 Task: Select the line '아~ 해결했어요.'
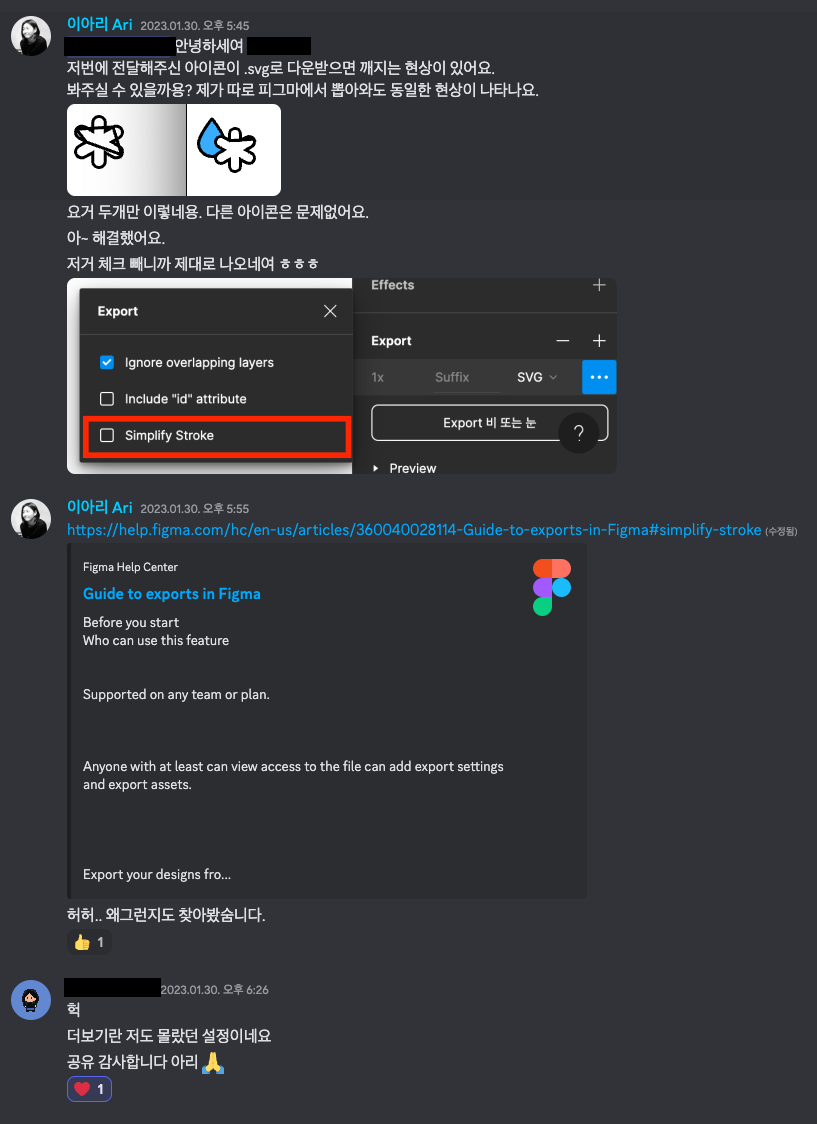pyautogui.click(x=116, y=238)
